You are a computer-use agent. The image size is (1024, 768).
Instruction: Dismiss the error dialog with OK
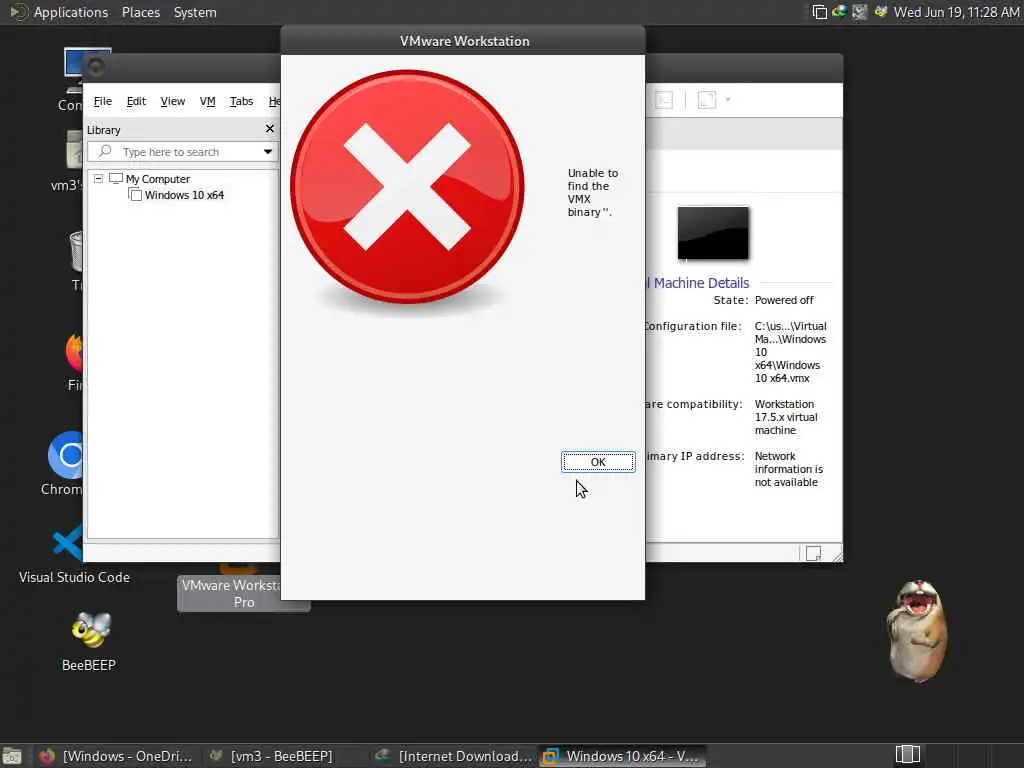click(x=598, y=462)
